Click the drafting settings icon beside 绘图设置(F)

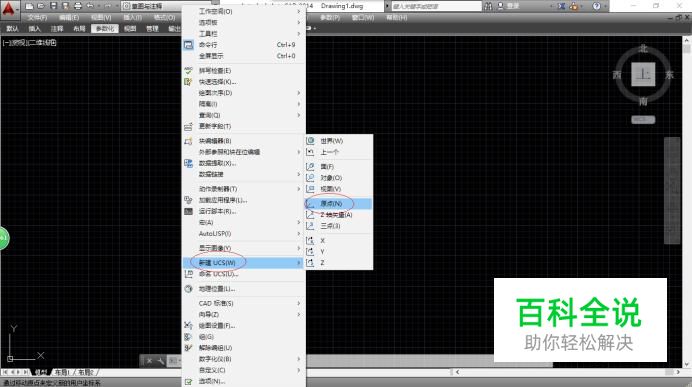click(188, 326)
